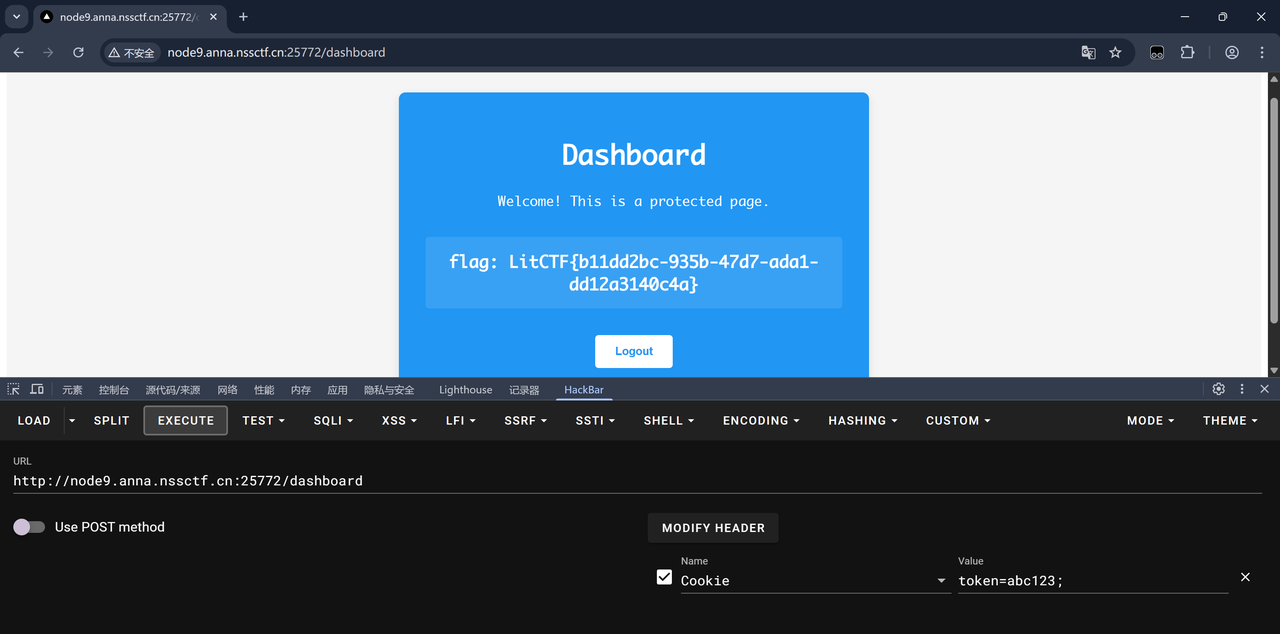Close the node9.anna.nssctf.cn tab
The width and height of the screenshot is (1280, 634).
tap(213, 17)
